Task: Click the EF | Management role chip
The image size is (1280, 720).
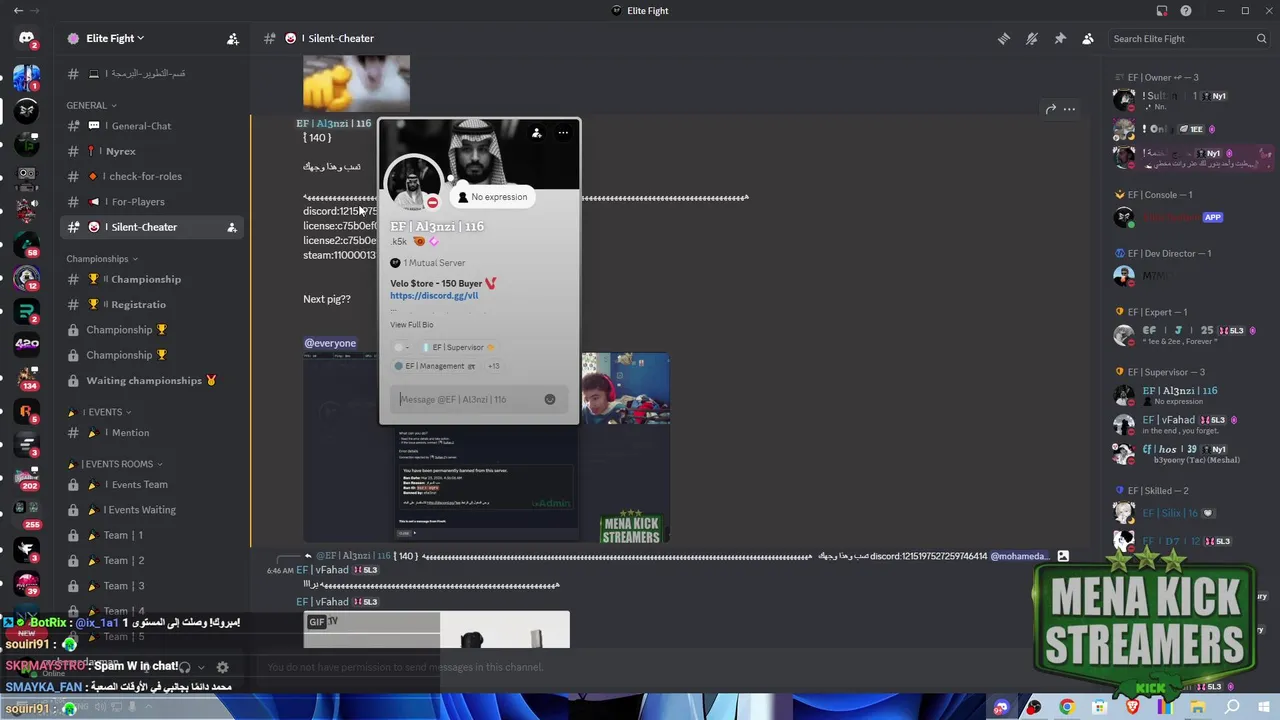Action: tap(434, 366)
